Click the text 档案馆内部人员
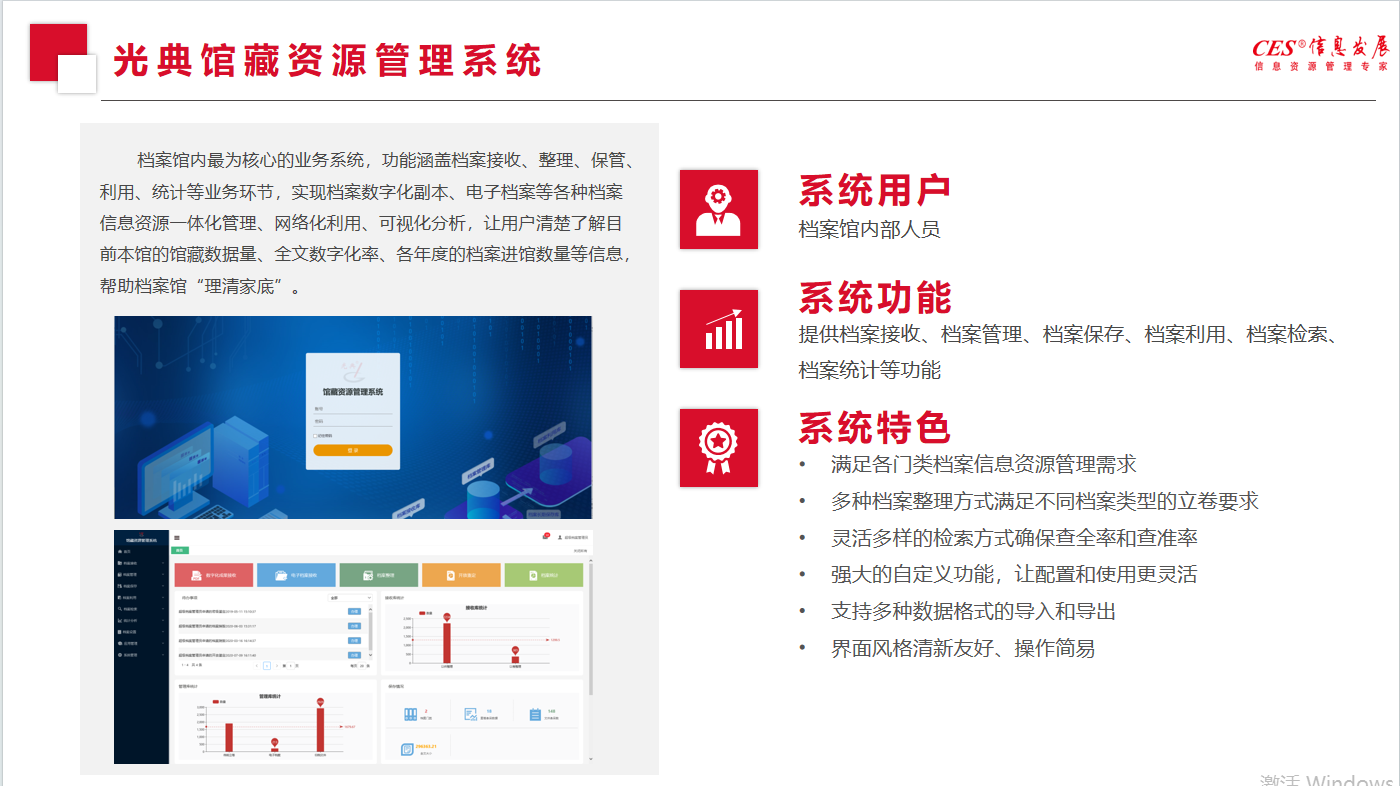 (869, 229)
